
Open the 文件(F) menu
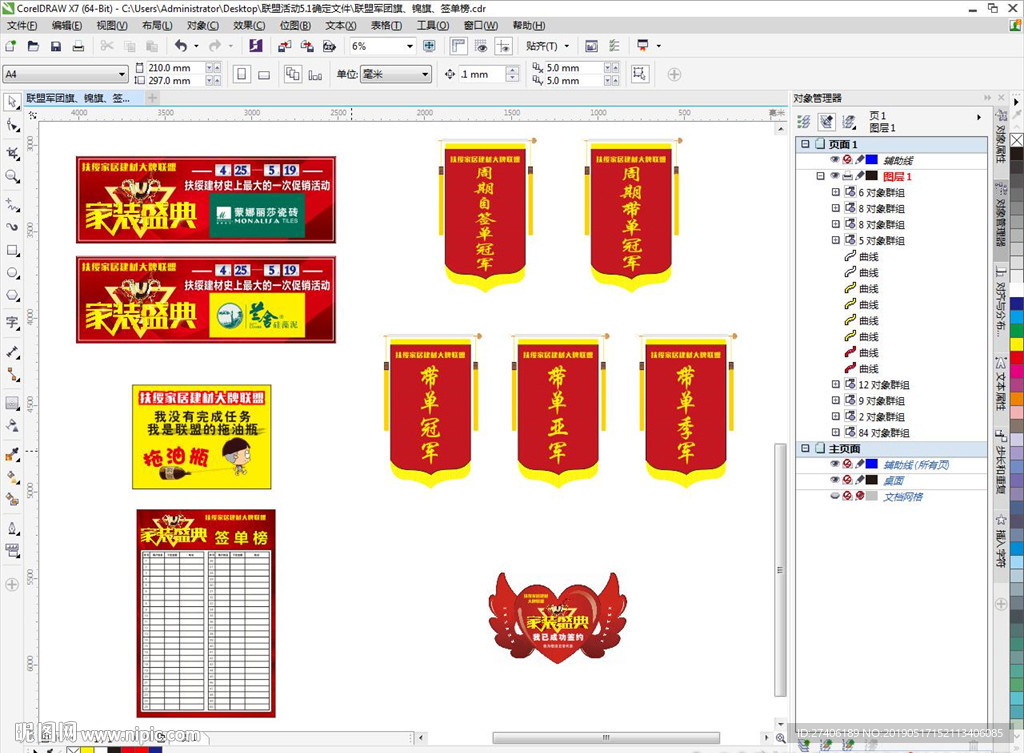[x=22, y=25]
